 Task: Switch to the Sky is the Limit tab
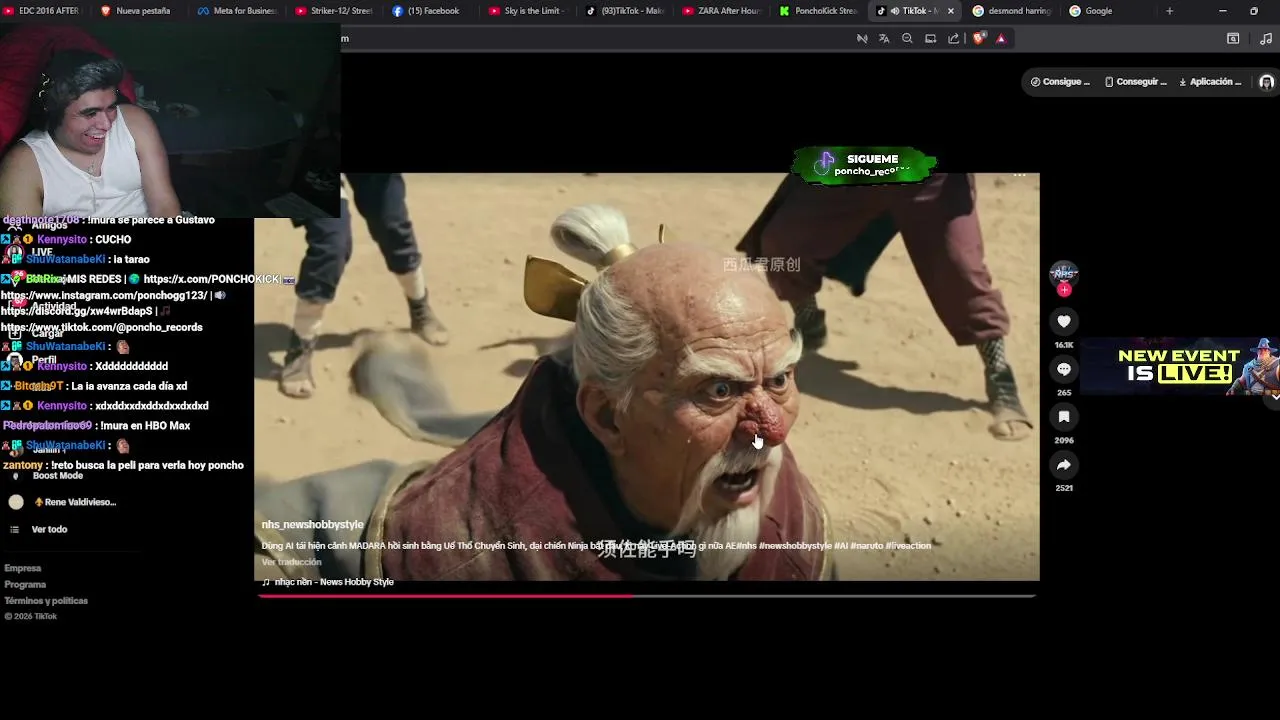coord(527,11)
